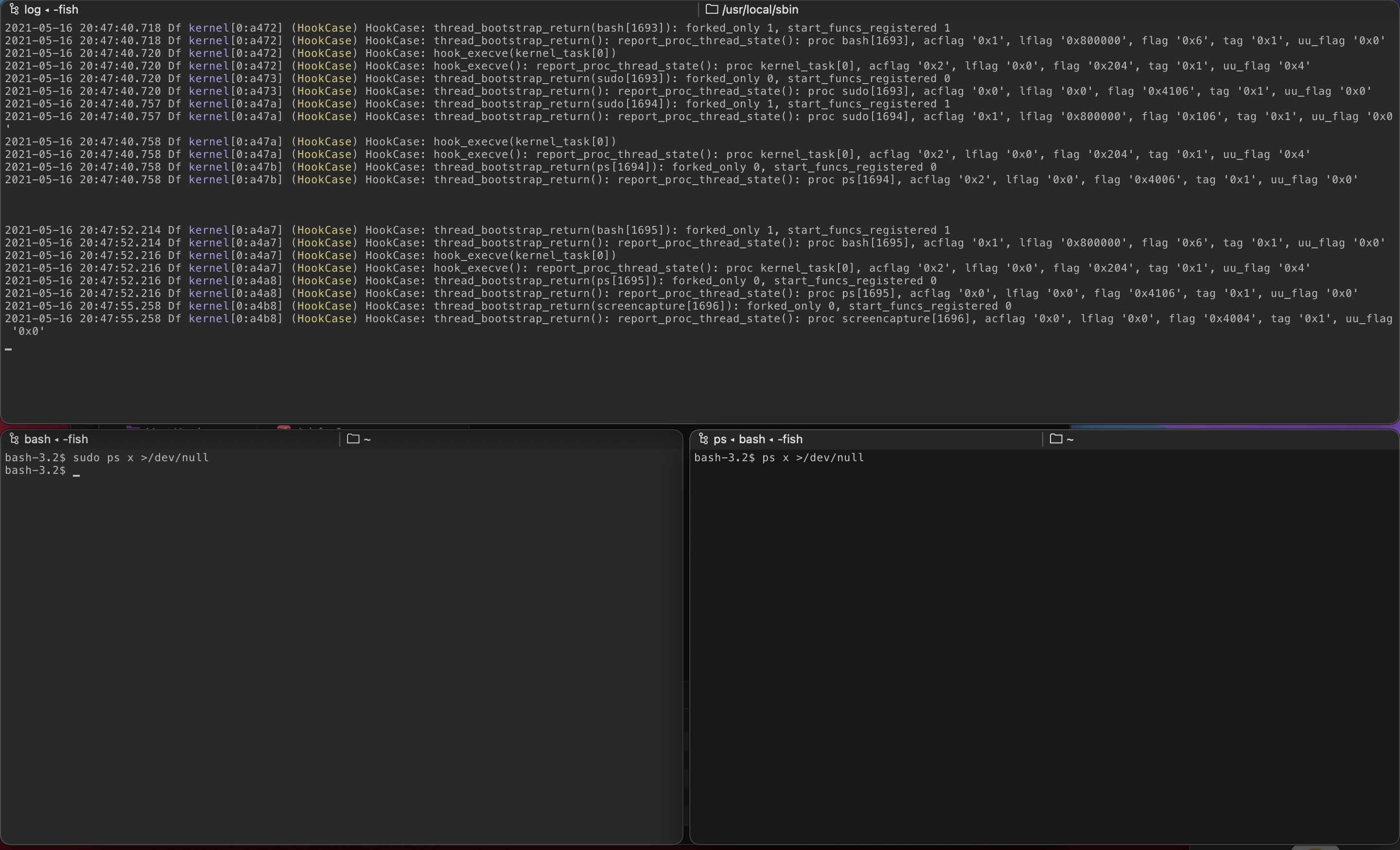Open the /usr/local/sbin path link

click(760, 9)
